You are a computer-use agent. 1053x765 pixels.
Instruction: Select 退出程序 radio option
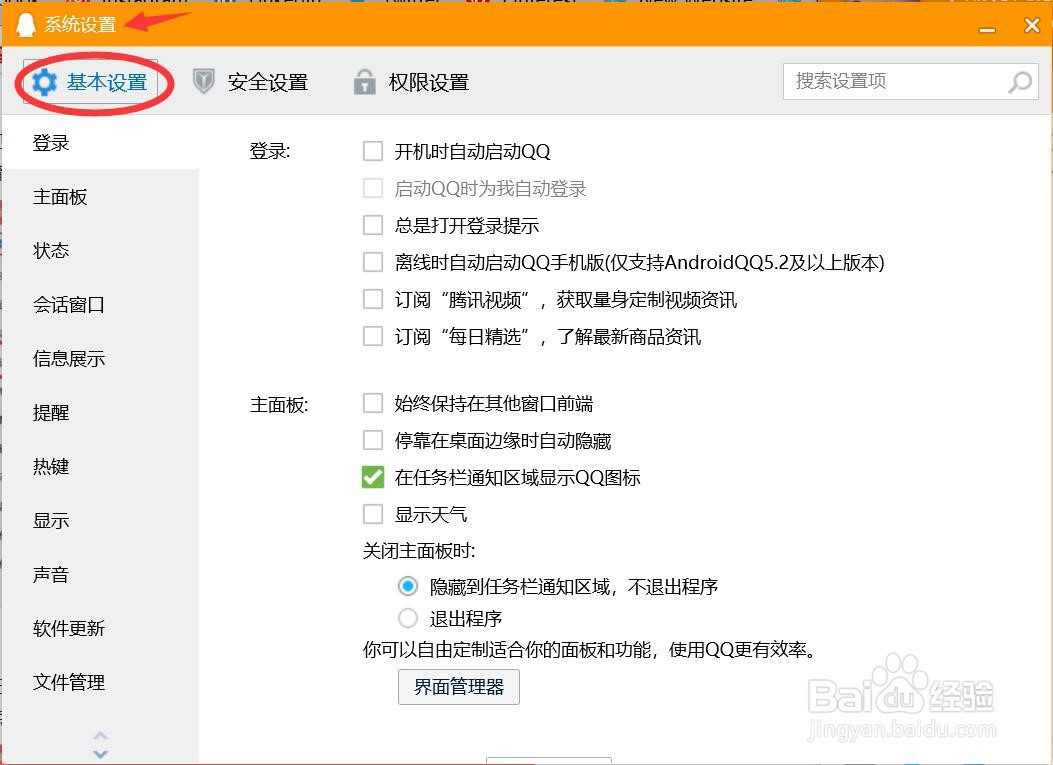[x=408, y=618]
